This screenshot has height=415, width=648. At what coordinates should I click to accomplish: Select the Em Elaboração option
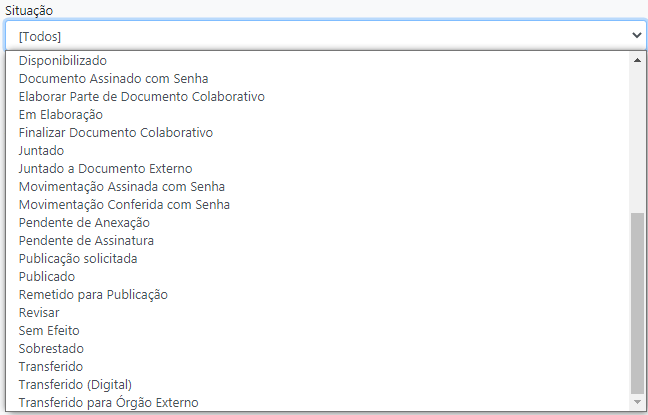point(61,115)
